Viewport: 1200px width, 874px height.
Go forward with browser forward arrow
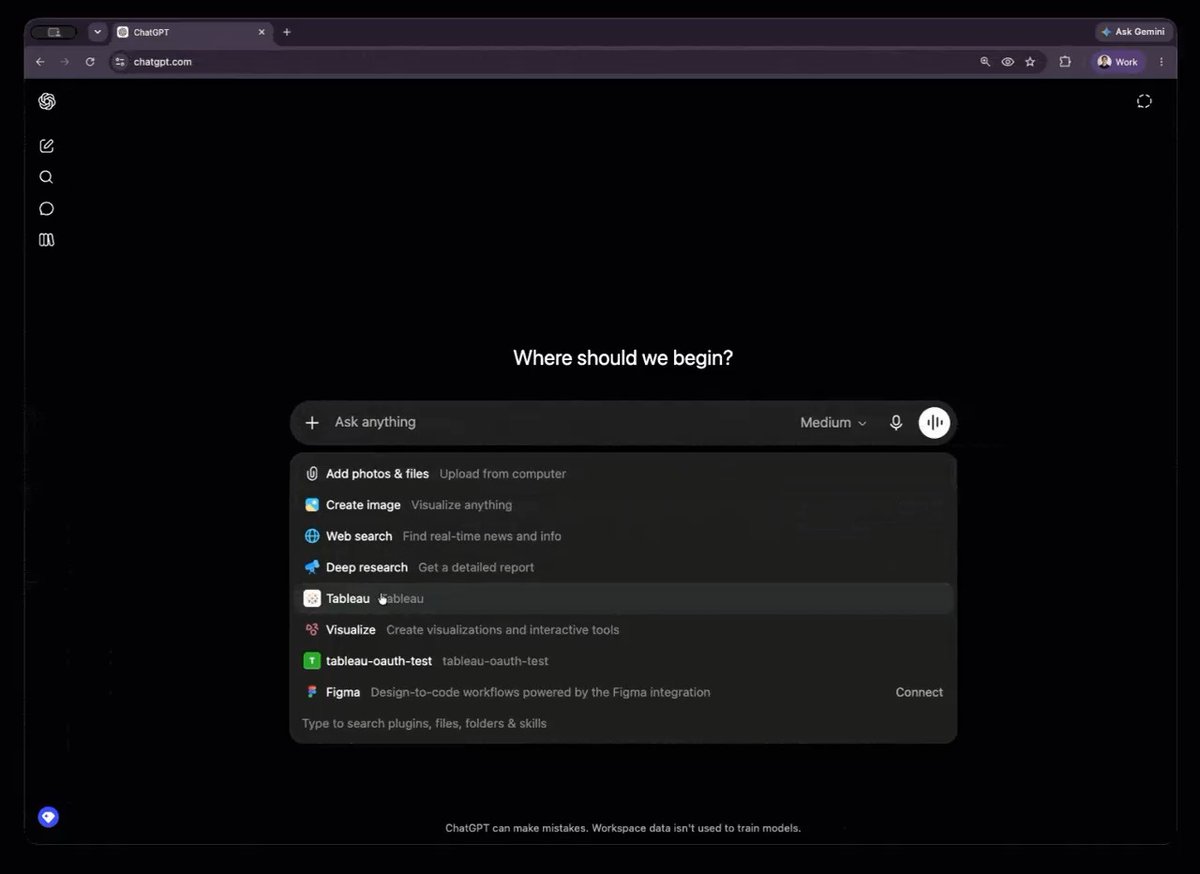pos(65,62)
